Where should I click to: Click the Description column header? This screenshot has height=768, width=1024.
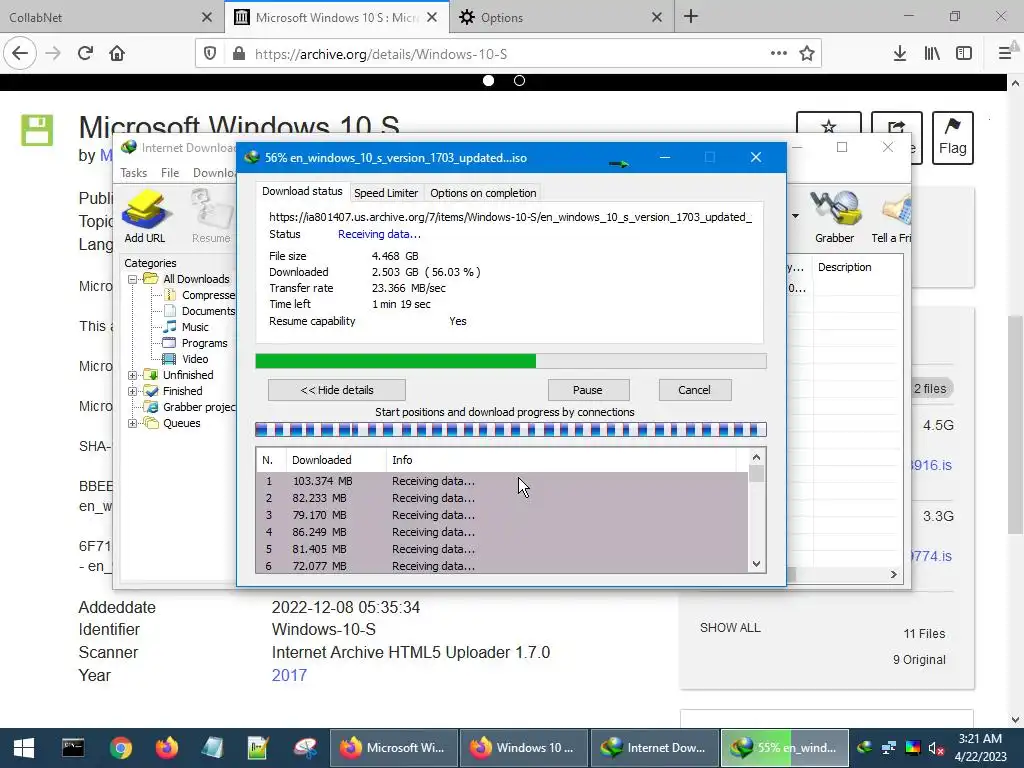[857, 267]
